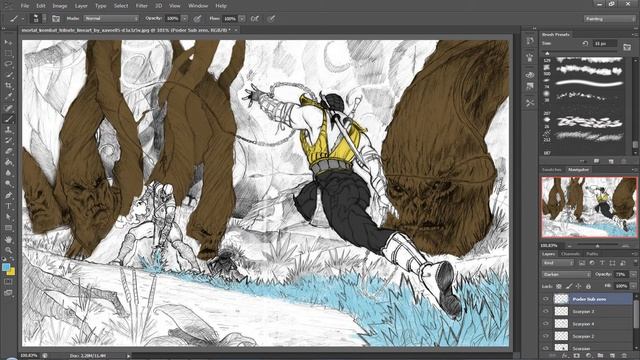The height and width of the screenshot is (360, 640).
Task: Add a layer style with fx icon
Action: (564, 356)
